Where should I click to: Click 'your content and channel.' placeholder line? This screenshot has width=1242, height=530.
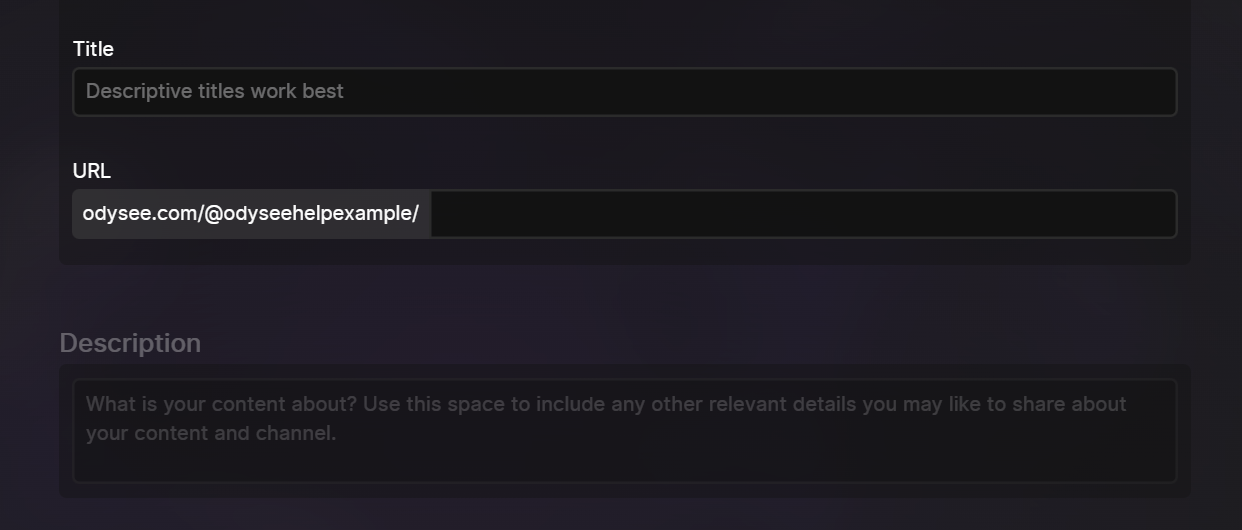pos(211,433)
